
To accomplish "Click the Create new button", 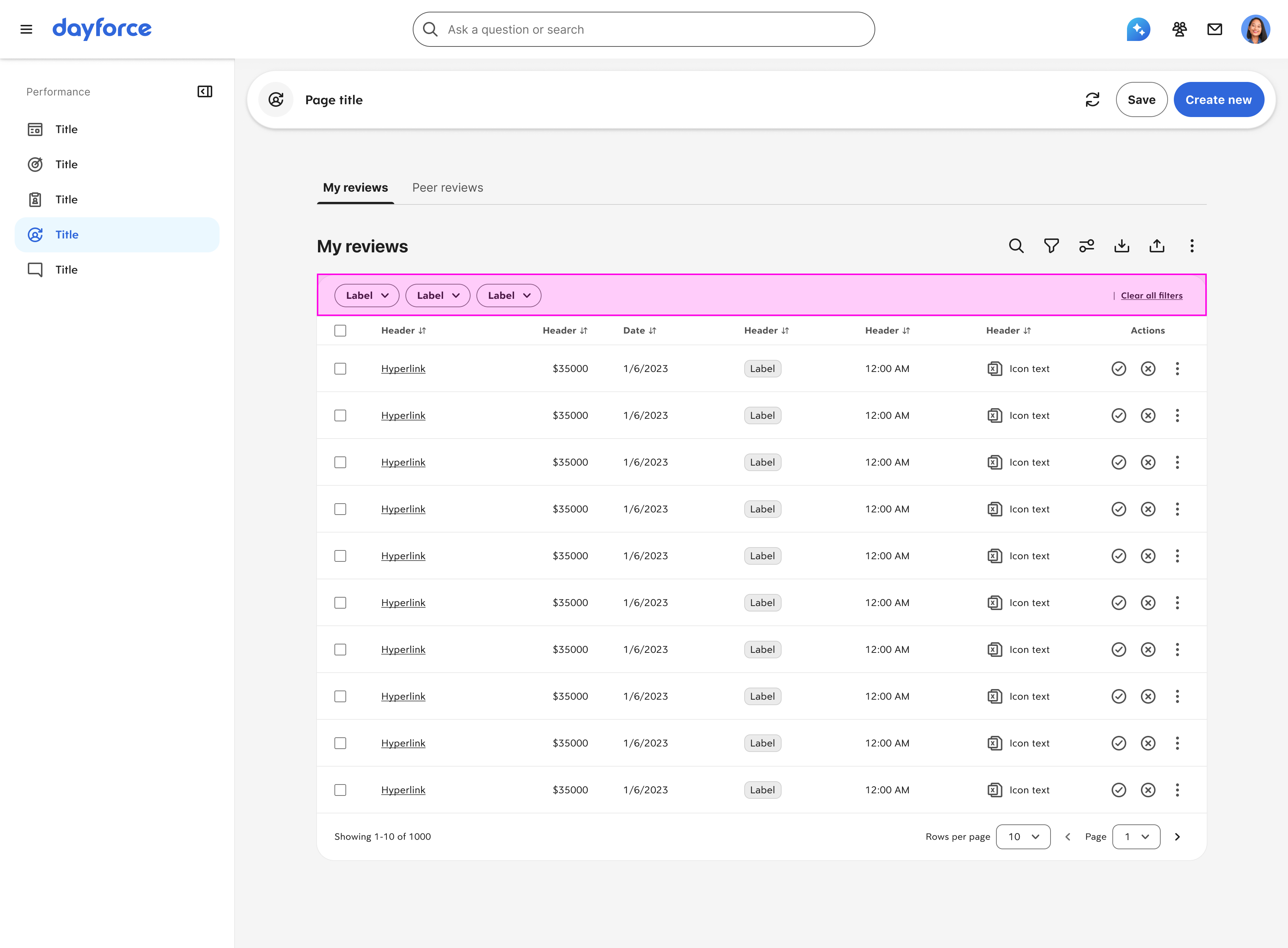I will point(1218,100).
